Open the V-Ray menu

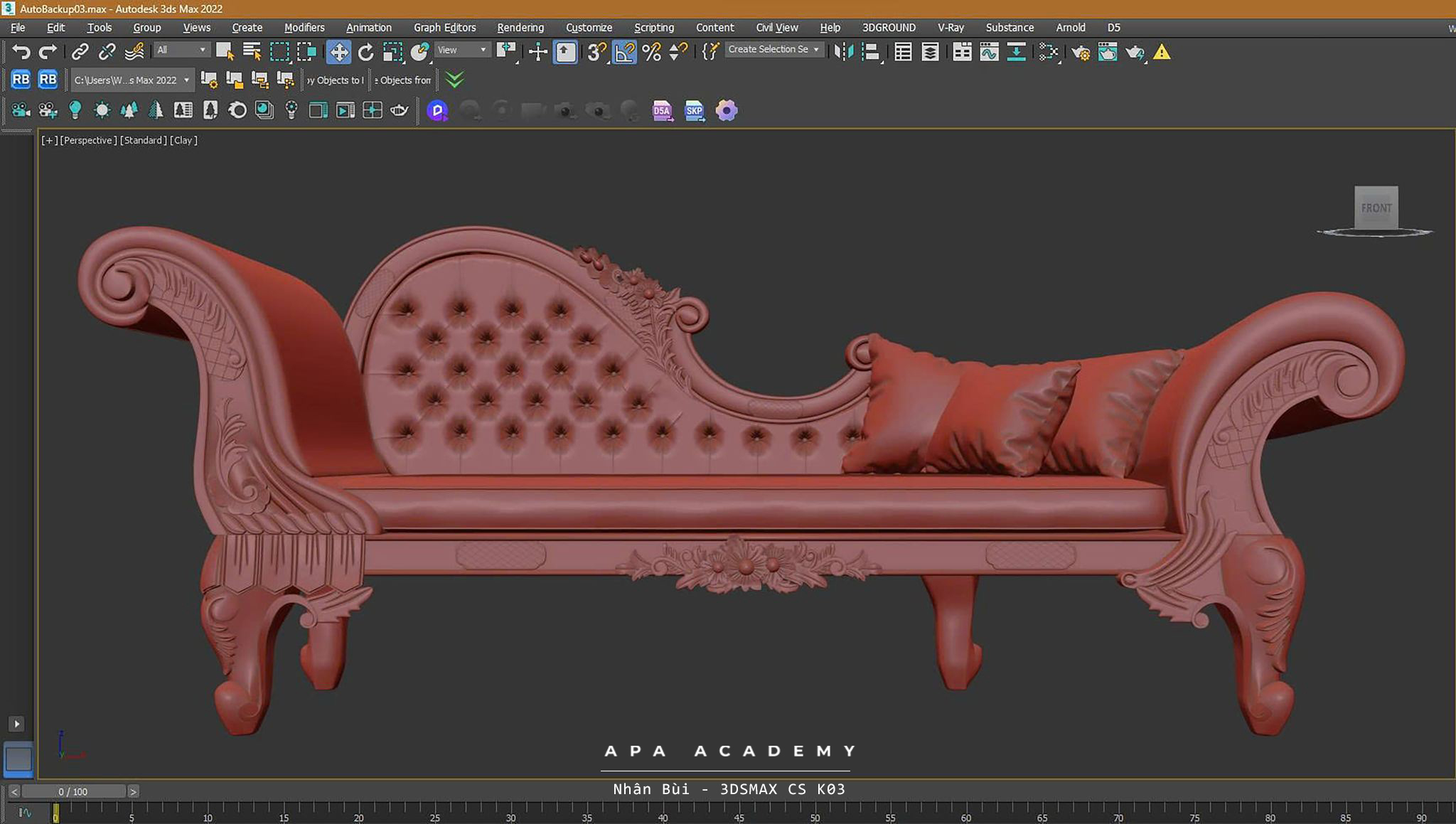pyautogui.click(x=950, y=27)
